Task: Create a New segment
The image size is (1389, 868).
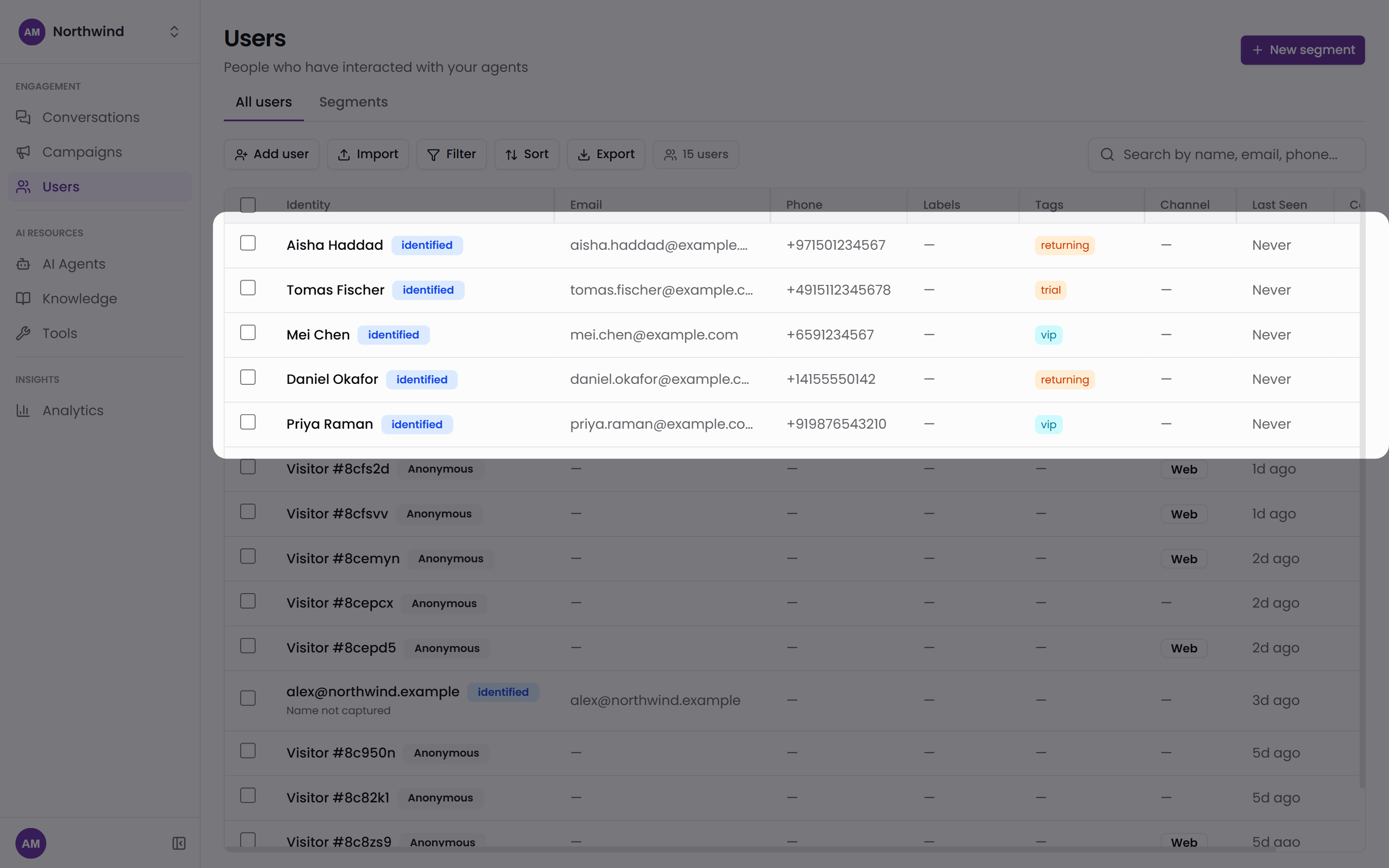Action: click(1302, 50)
